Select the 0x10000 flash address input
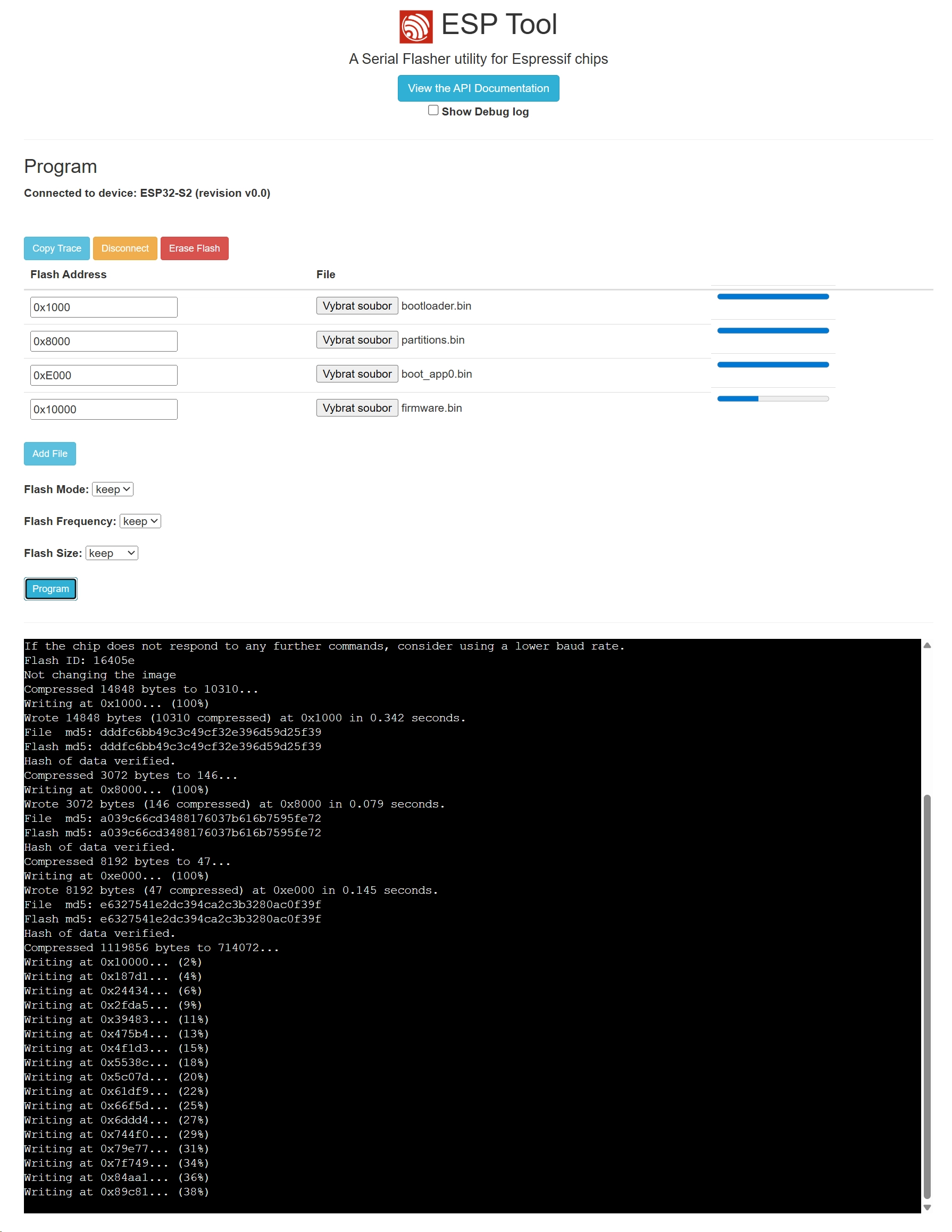 103,410
